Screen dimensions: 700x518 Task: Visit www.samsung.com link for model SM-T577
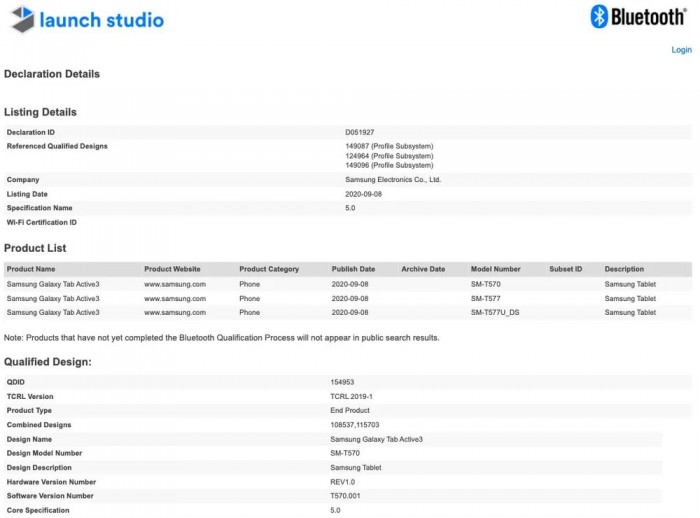[x=175, y=298]
